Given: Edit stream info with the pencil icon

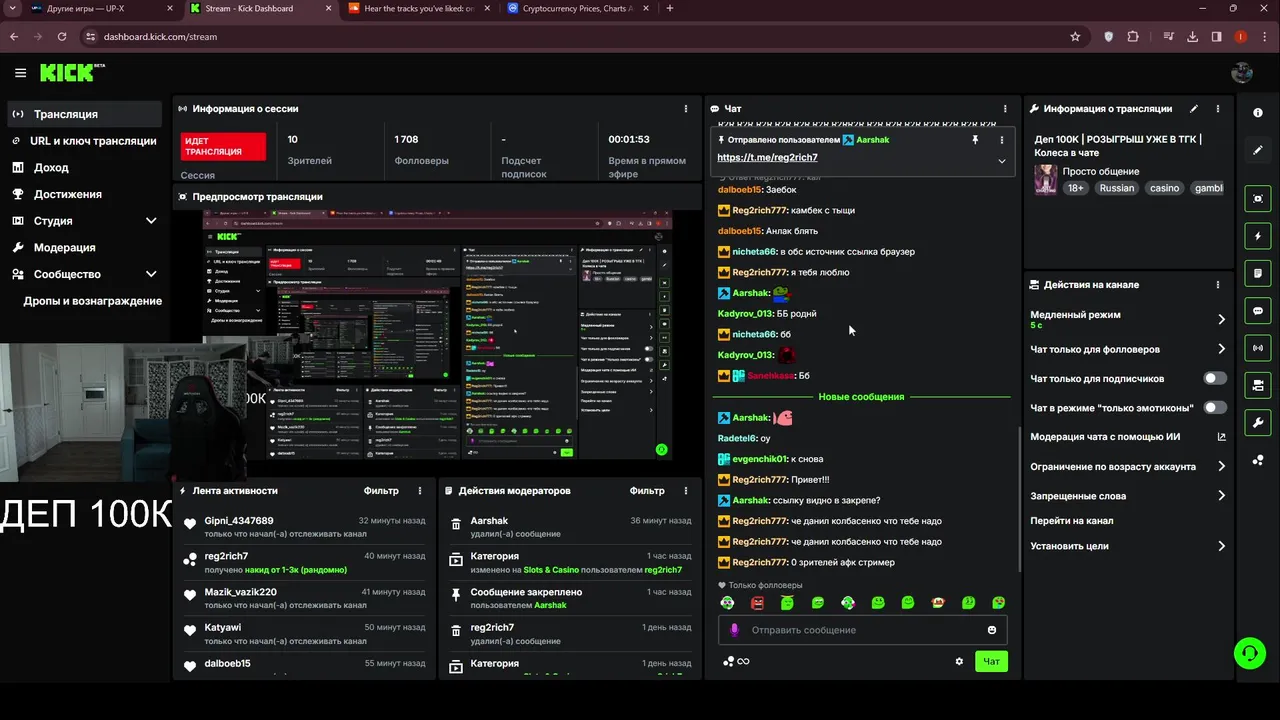Looking at the screenshot, I should (x=1194, y=109).
